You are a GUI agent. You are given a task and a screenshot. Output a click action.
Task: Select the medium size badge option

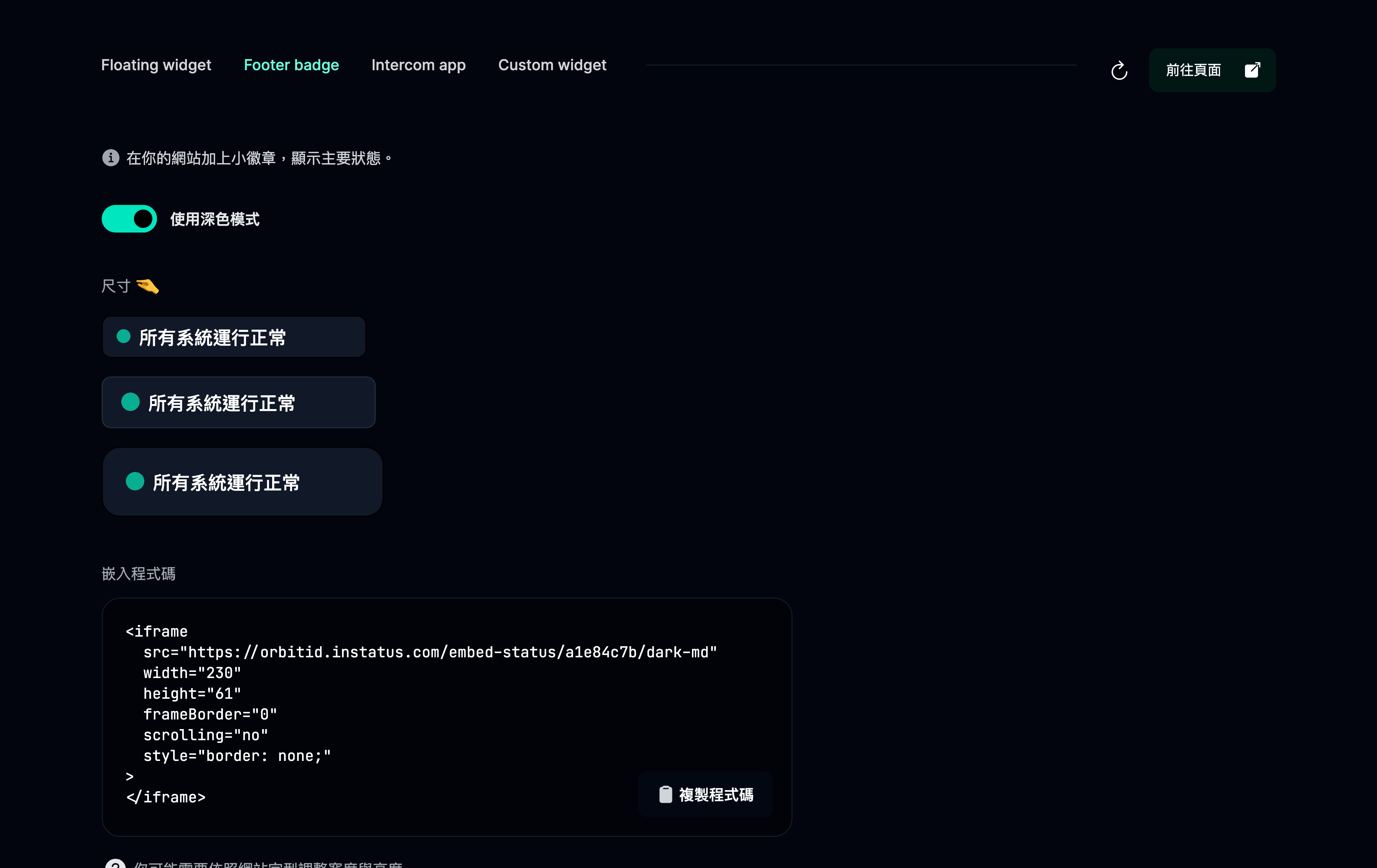(x=238, y=402)
